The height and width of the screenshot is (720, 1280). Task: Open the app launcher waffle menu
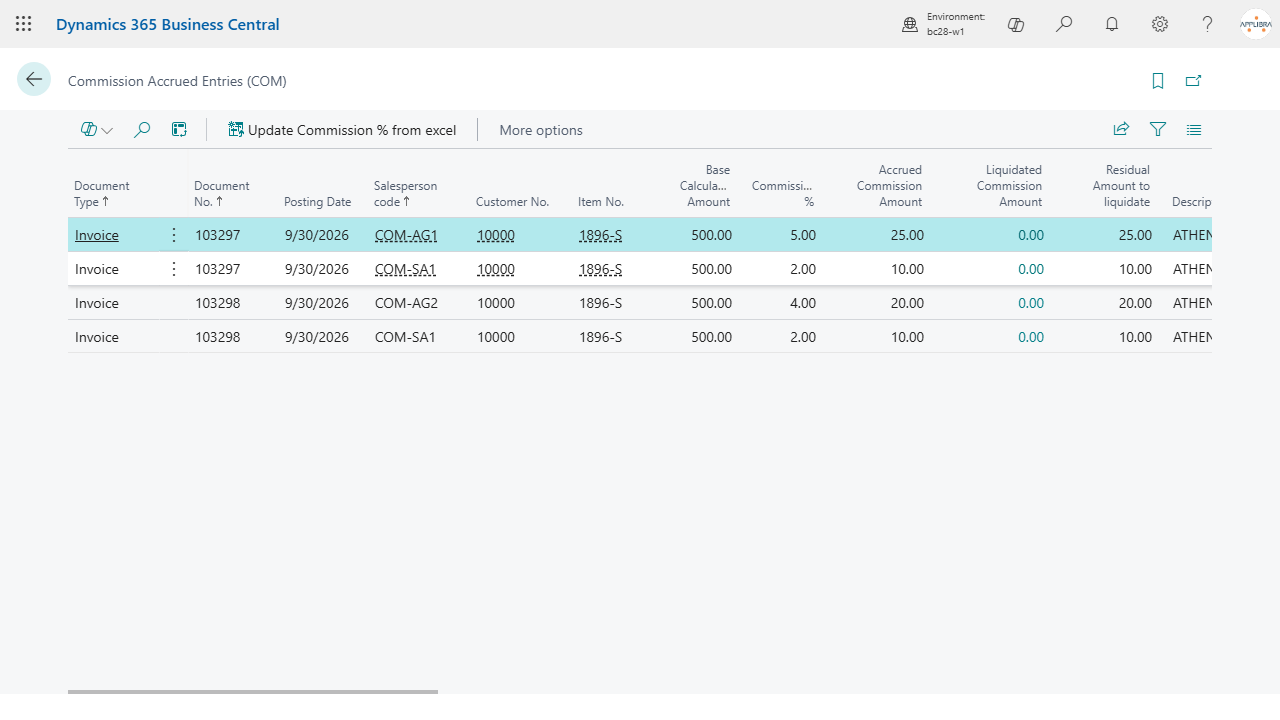coord(24,24)
